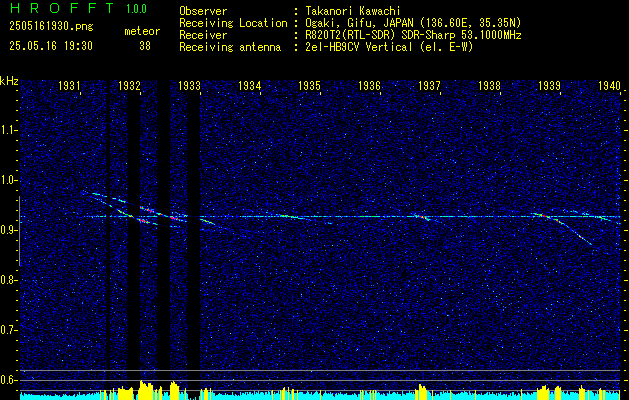Click the 1.1 kHz axis label
This screenshot has width=629, height=400.
click(8, 130)
